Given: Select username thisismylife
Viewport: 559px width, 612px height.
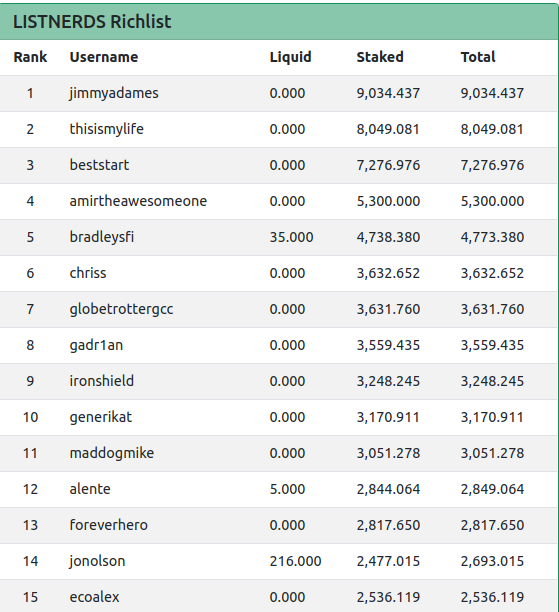Looking at the screenshot, I should click(107, 129).
